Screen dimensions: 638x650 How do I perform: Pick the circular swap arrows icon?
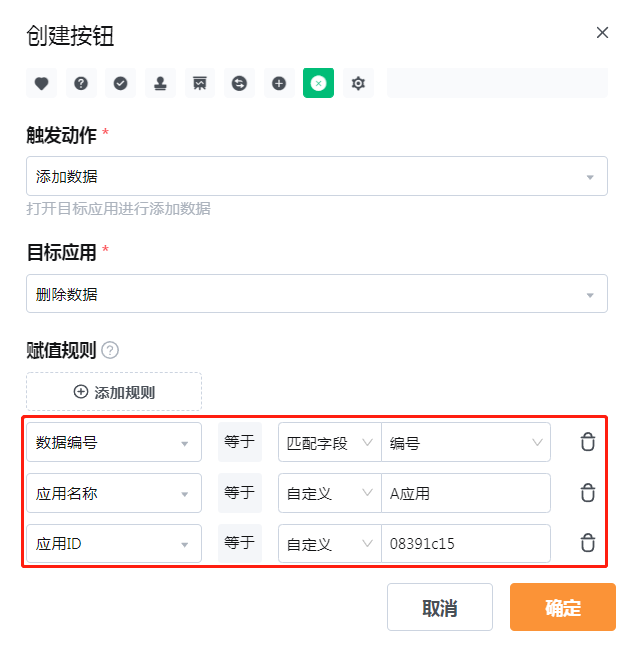pyautogui.click(x=240, y=83)
